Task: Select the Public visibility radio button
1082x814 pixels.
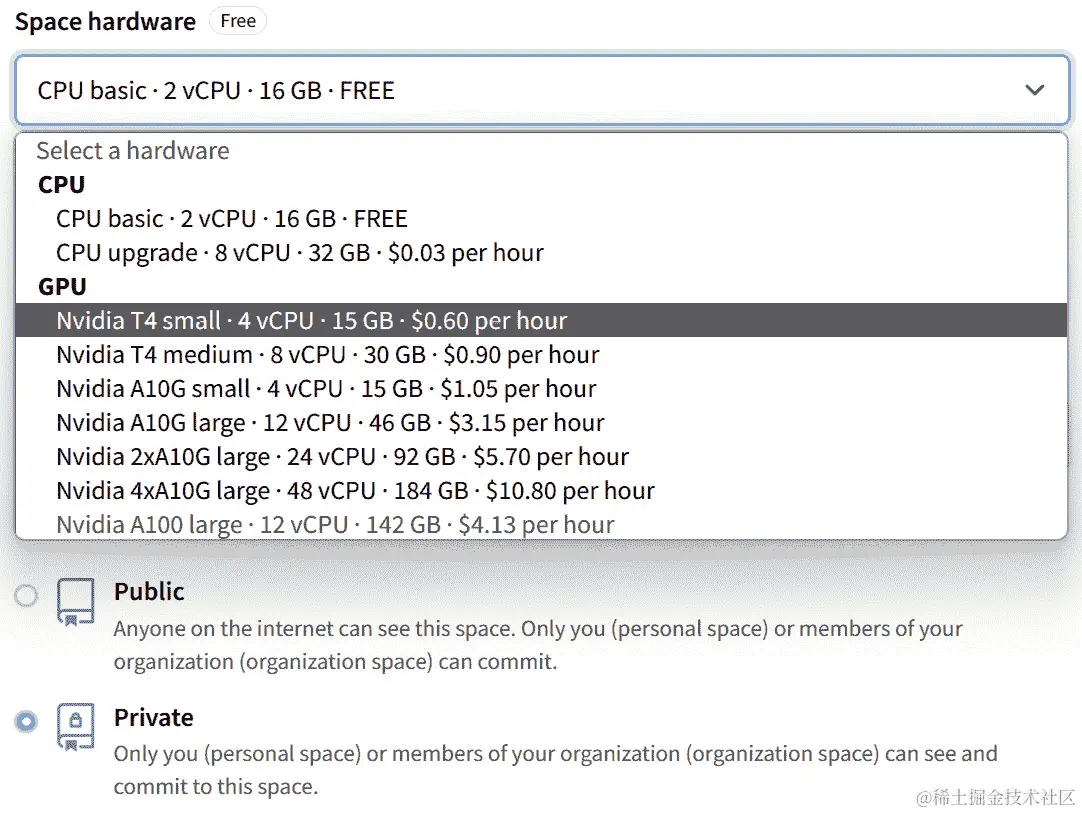Action: 25,595
